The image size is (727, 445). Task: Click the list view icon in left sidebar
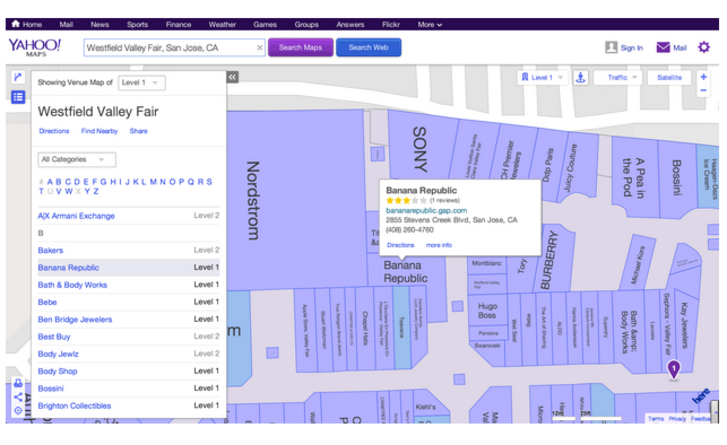point(18,97)
